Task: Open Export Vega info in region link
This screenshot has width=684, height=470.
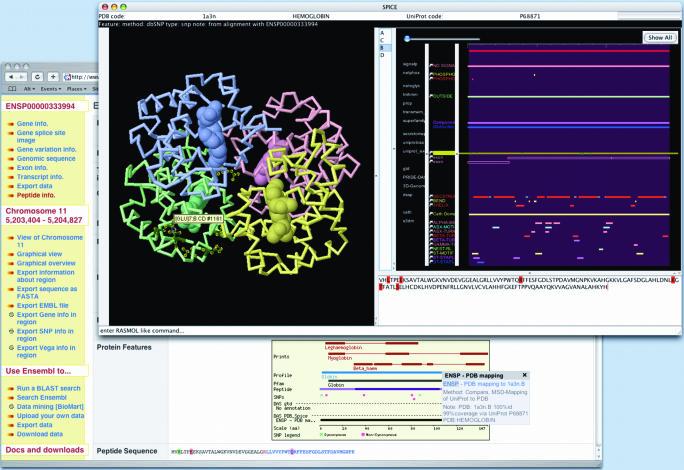Action: (x=46, y=351)
